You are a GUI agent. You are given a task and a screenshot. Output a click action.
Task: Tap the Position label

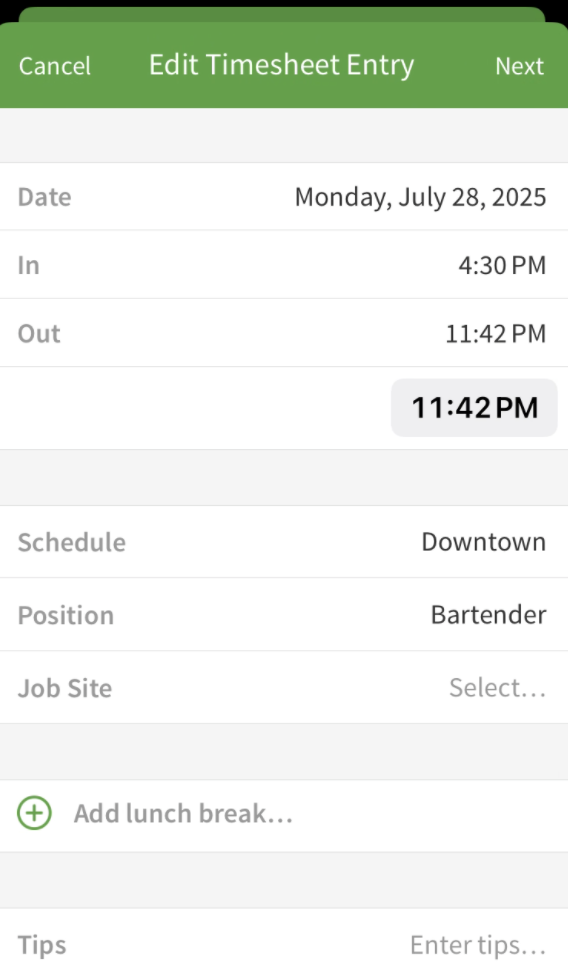point(66,615)
